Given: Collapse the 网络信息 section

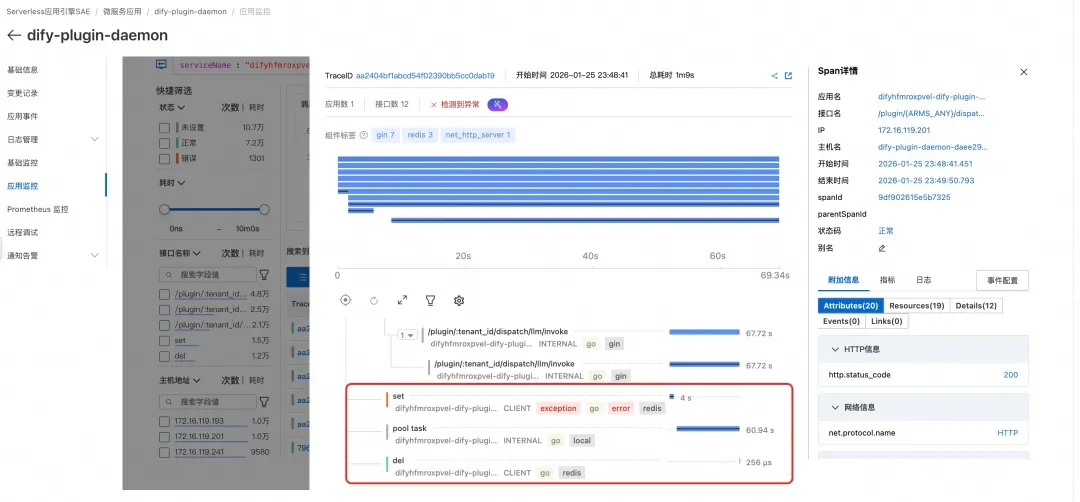Looking at the screenshot, I should point(835,408).
